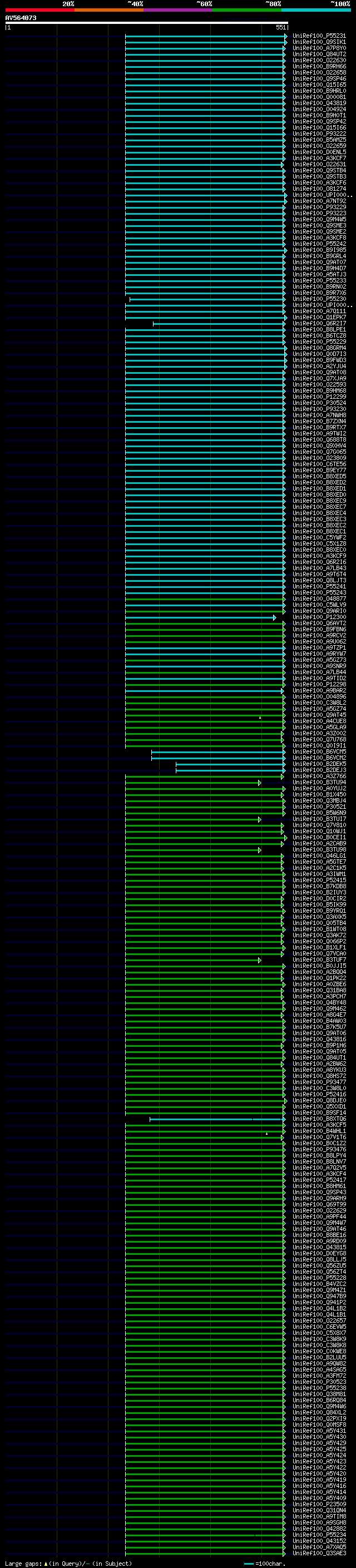Select hit UniRef100_P93222

point(319,134)
